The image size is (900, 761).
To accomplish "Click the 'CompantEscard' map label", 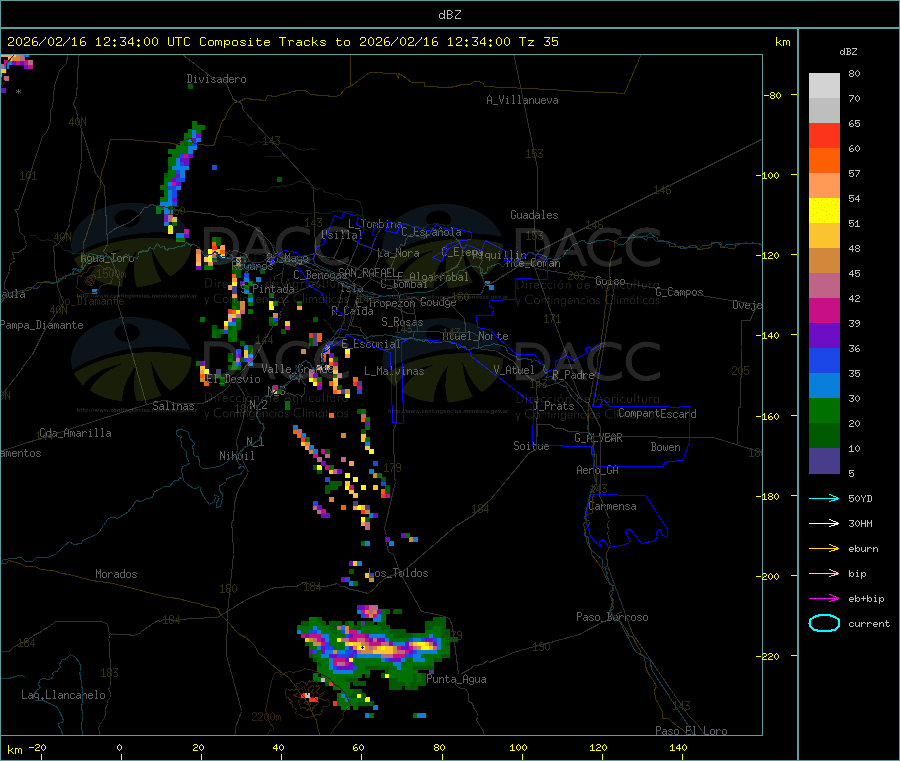I will [657, 414].
